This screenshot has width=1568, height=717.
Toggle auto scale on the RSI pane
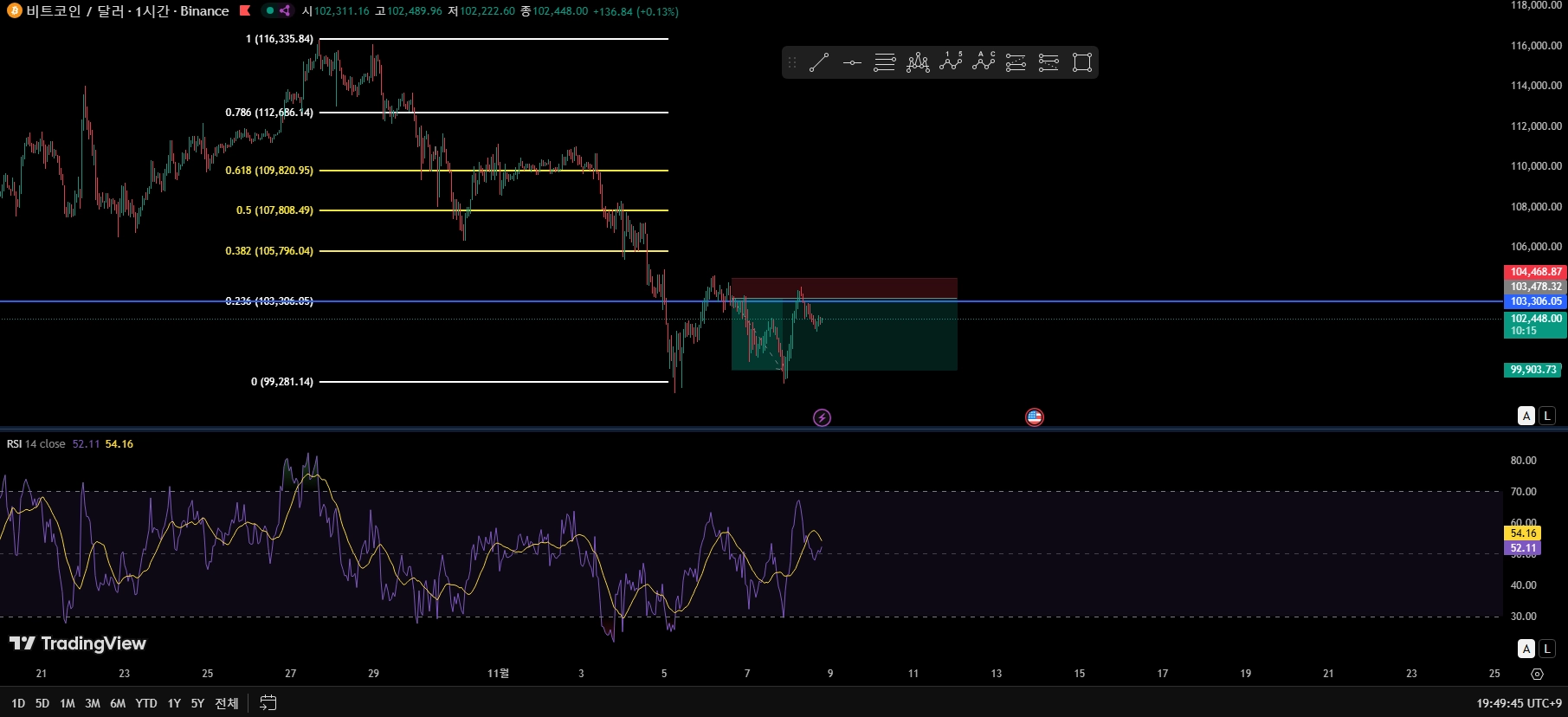point(1526,649)
